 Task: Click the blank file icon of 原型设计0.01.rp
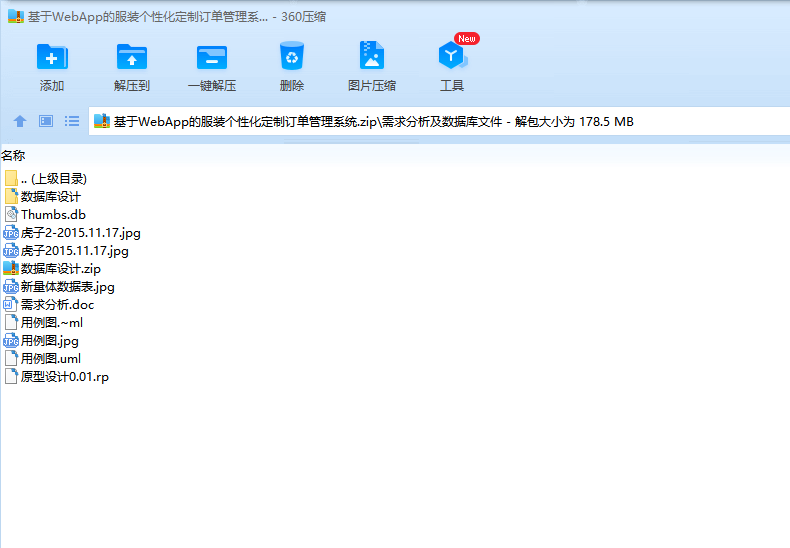point(11,377)
